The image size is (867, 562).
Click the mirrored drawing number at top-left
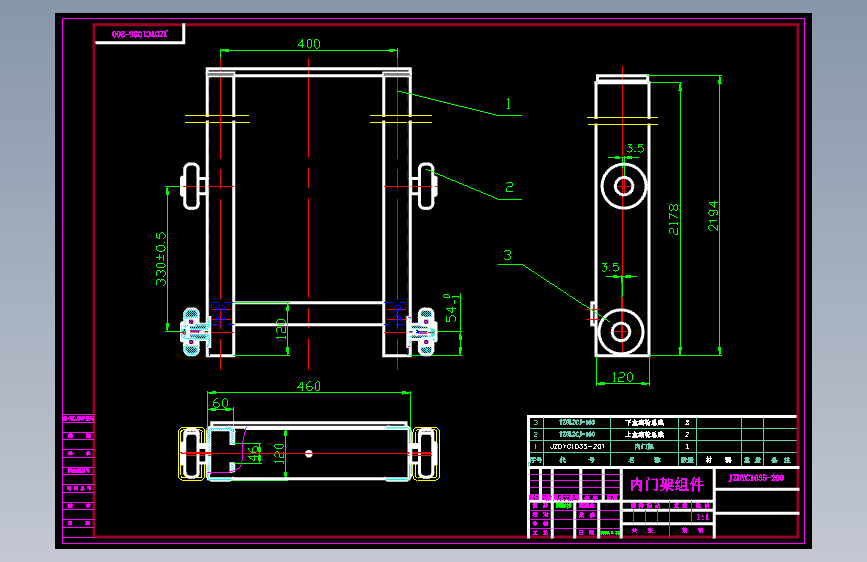pos(139,34)
